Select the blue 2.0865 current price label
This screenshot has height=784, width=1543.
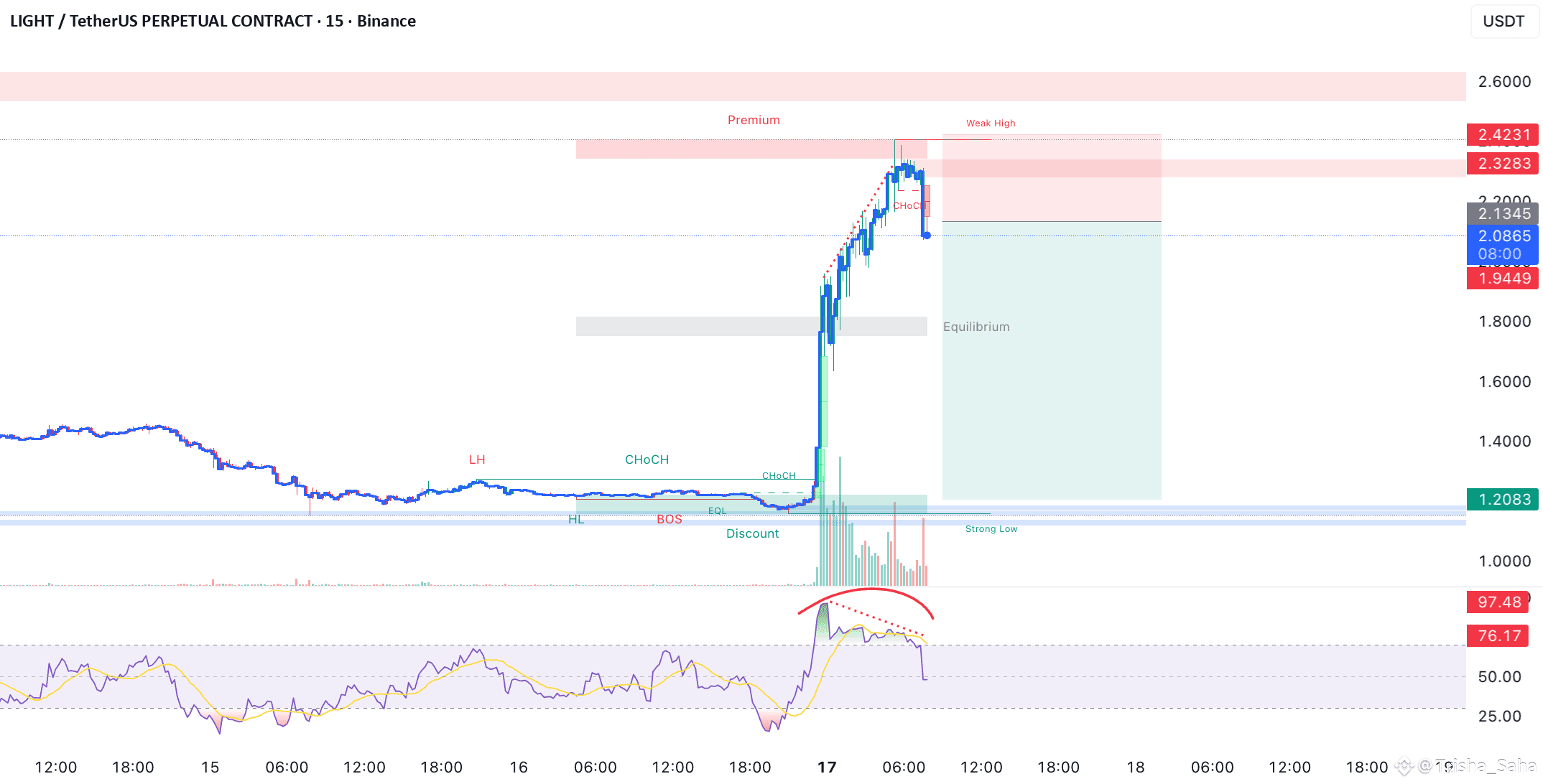(1503, 236)
